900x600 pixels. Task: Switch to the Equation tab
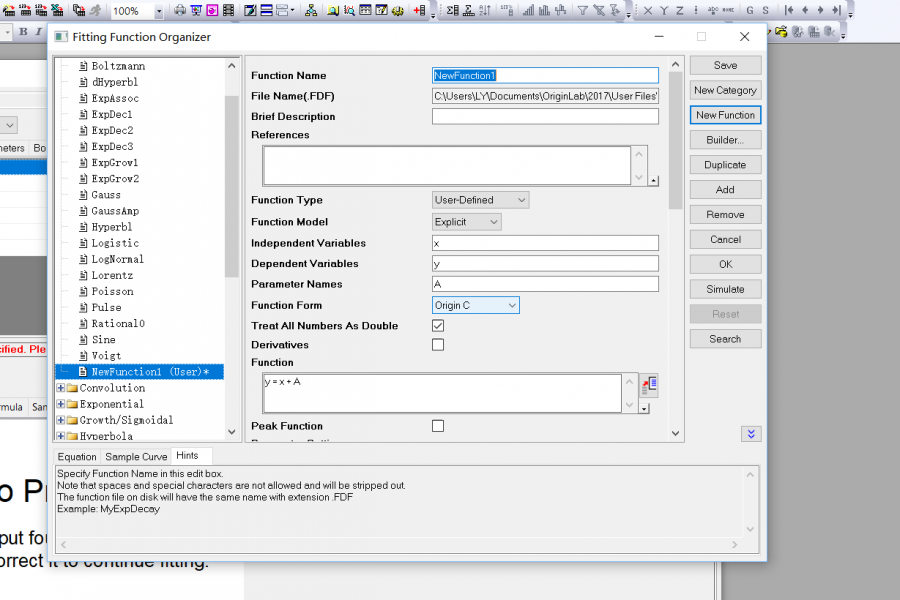coord(77,456)
